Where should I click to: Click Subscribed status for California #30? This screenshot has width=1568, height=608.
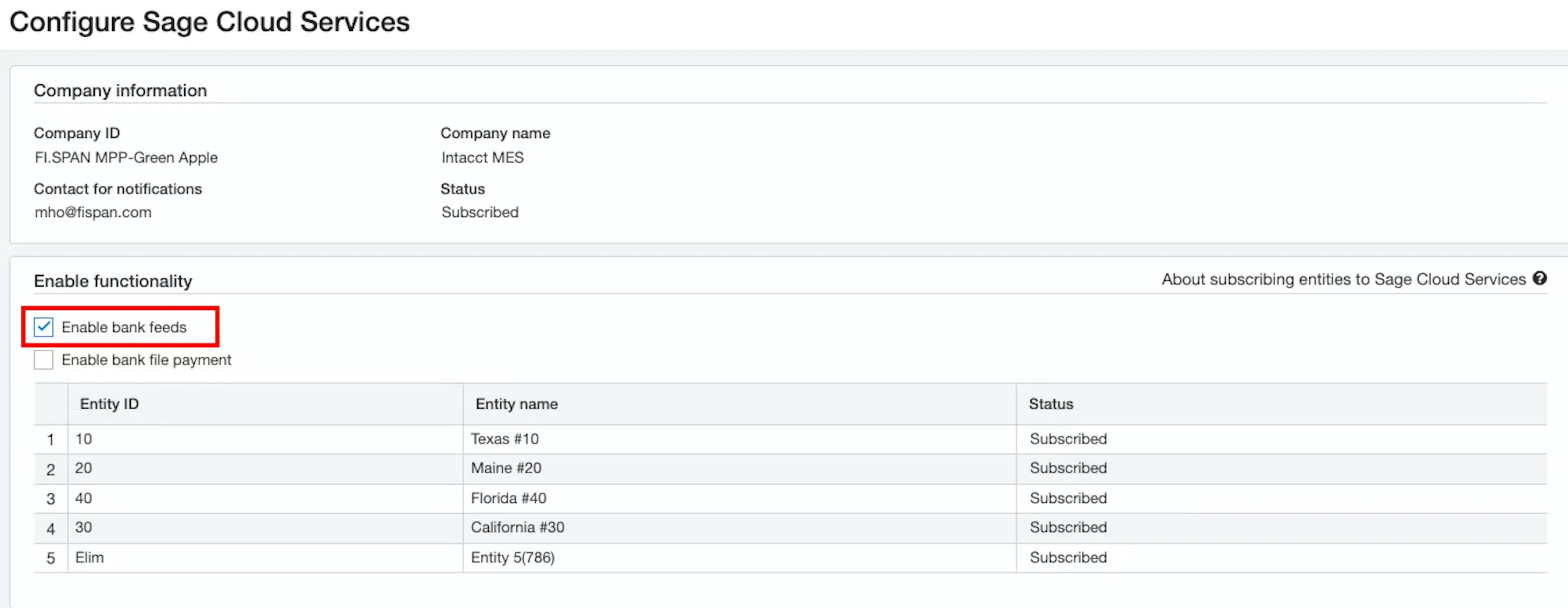tap(1068, 527)
